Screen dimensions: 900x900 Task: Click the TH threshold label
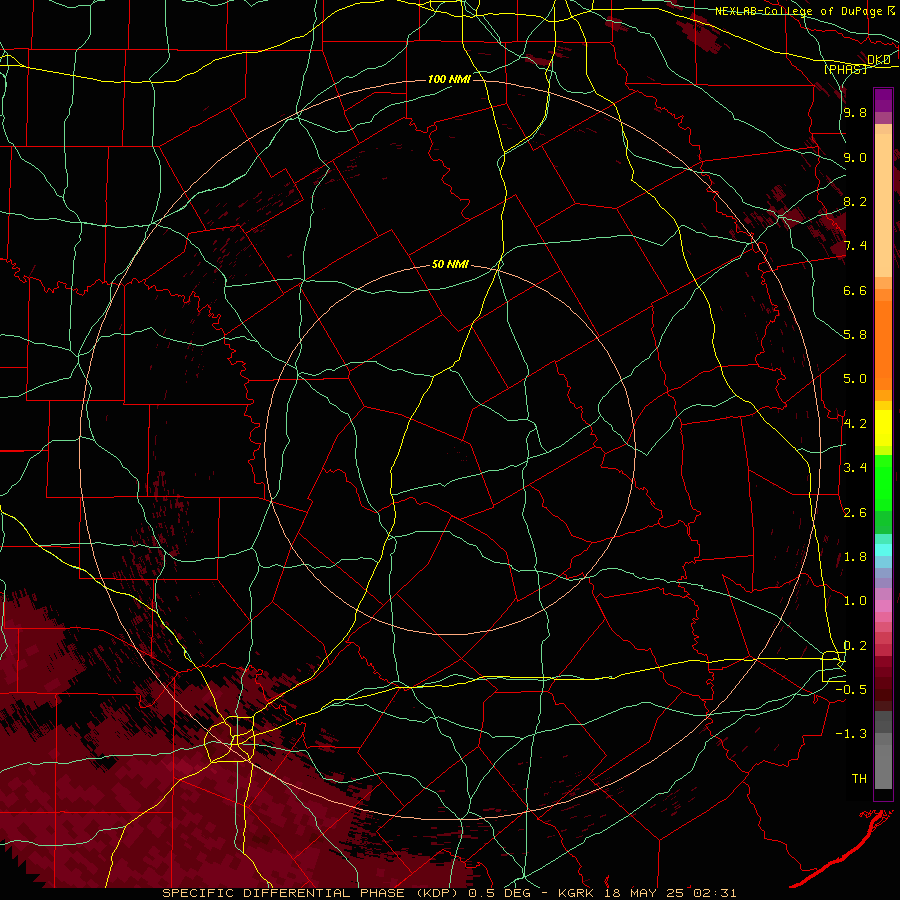tap(859, 779)
